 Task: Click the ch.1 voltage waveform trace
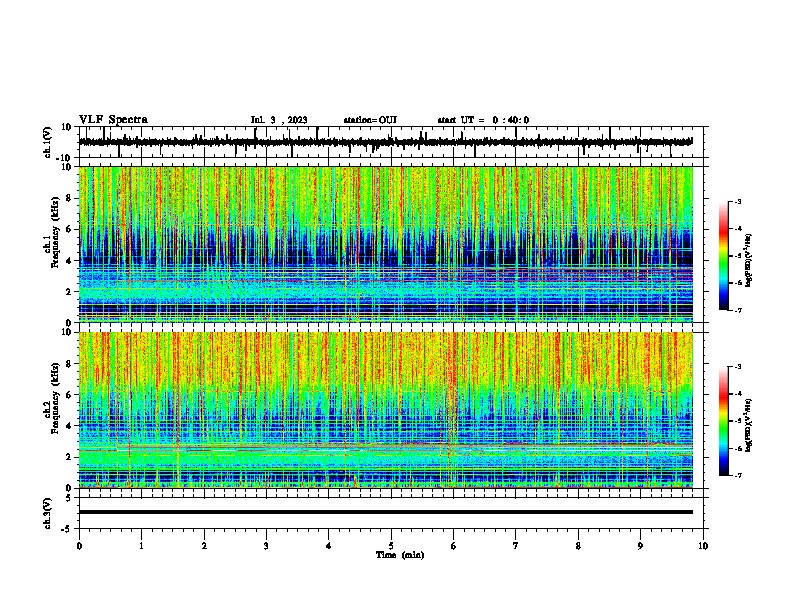[386, 142]
